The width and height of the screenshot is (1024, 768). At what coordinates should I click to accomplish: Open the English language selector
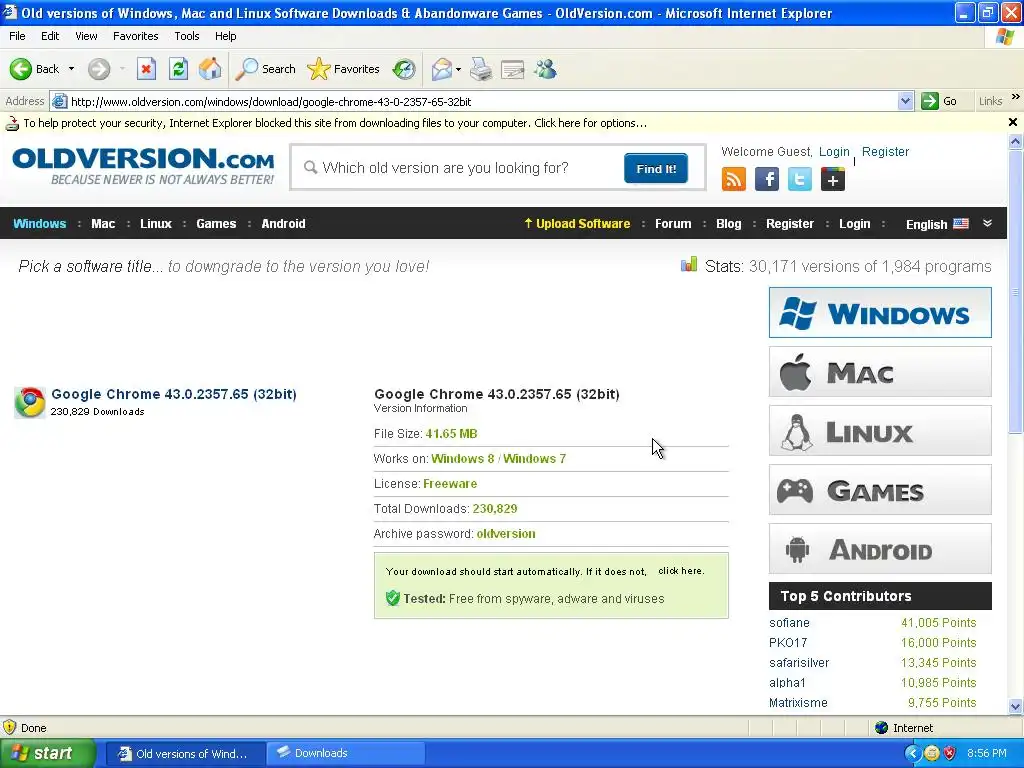coord(937,224)
